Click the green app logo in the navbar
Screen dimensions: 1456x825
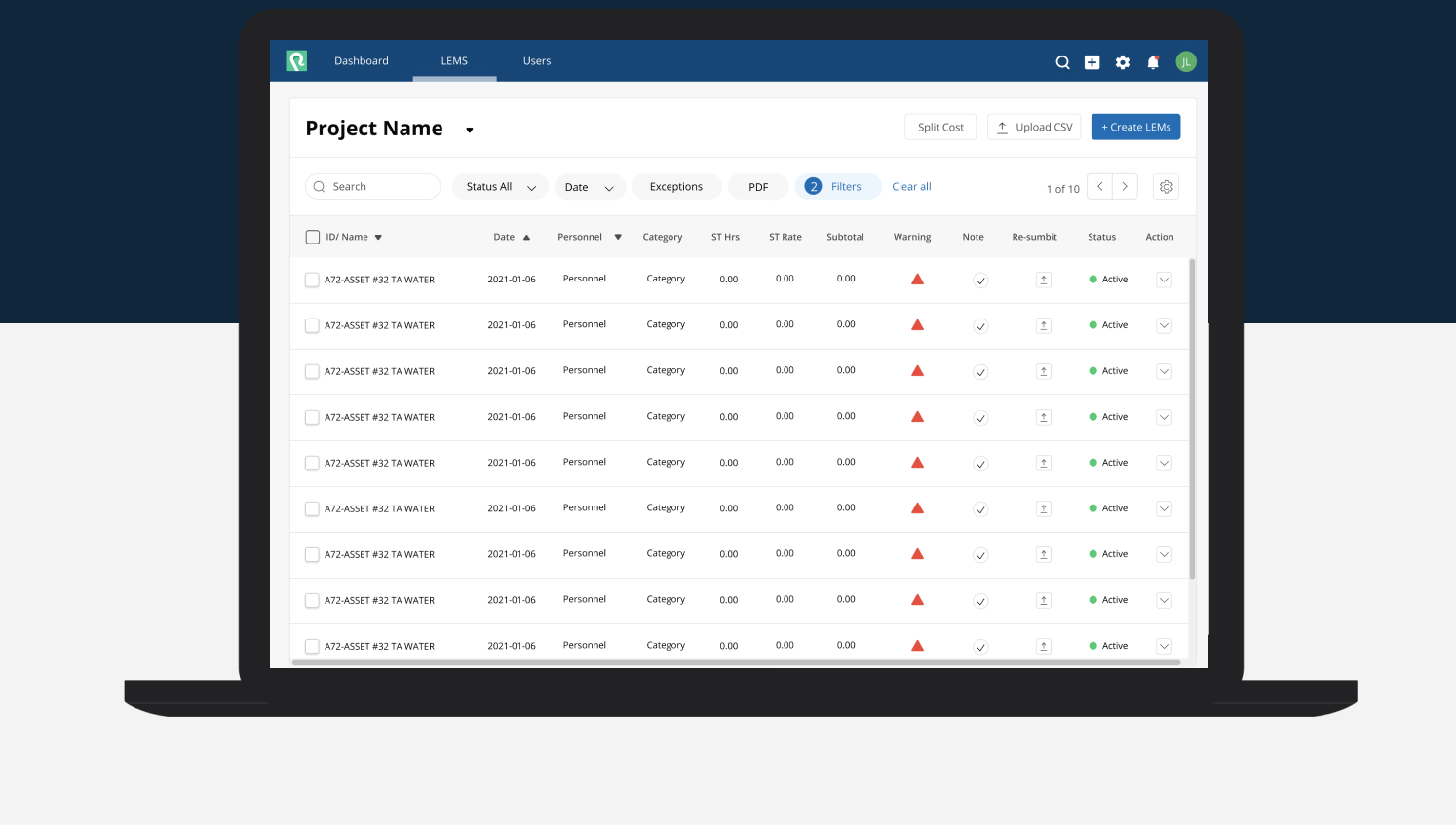296,61
